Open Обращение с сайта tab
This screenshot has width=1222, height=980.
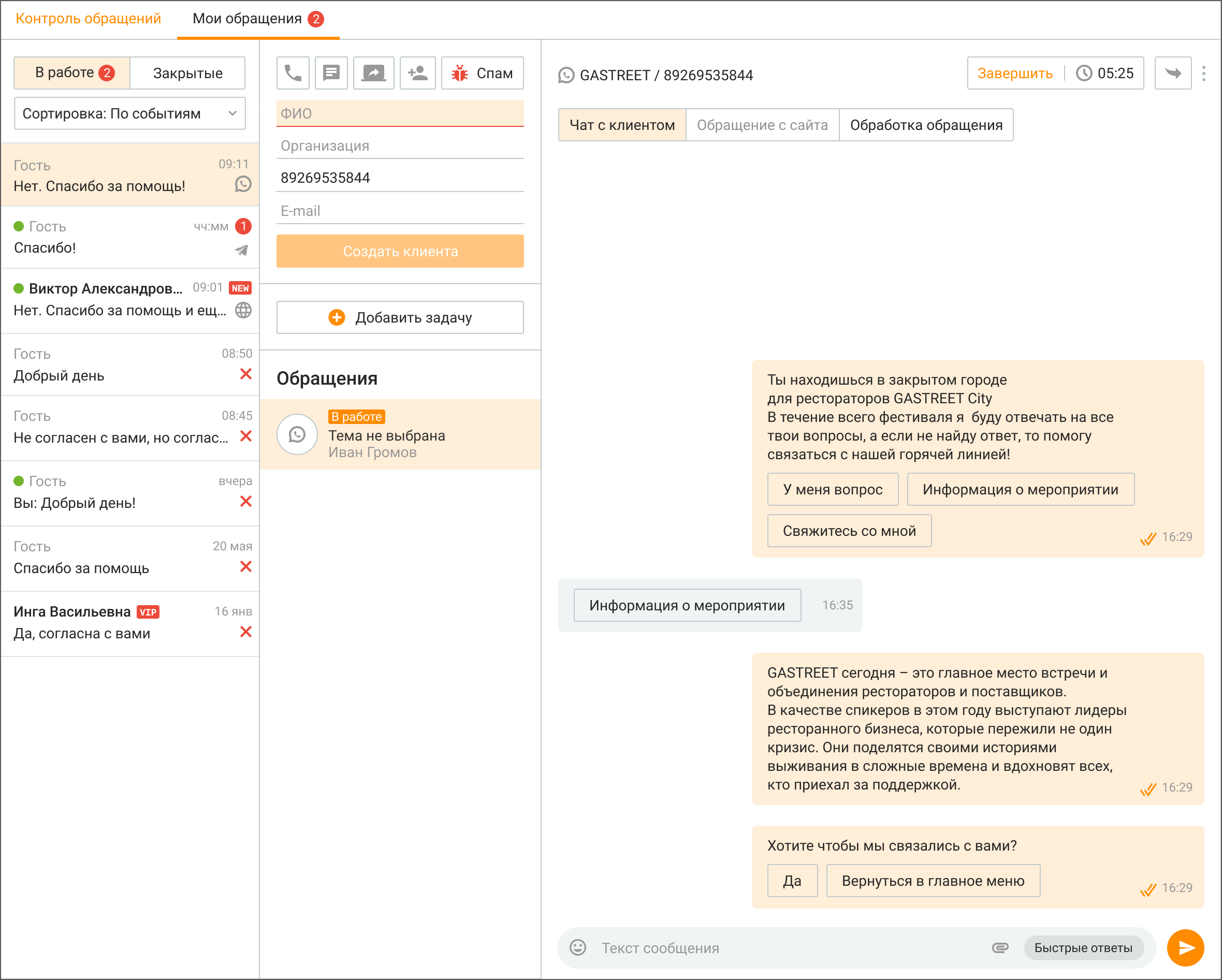tap(762, 125)
